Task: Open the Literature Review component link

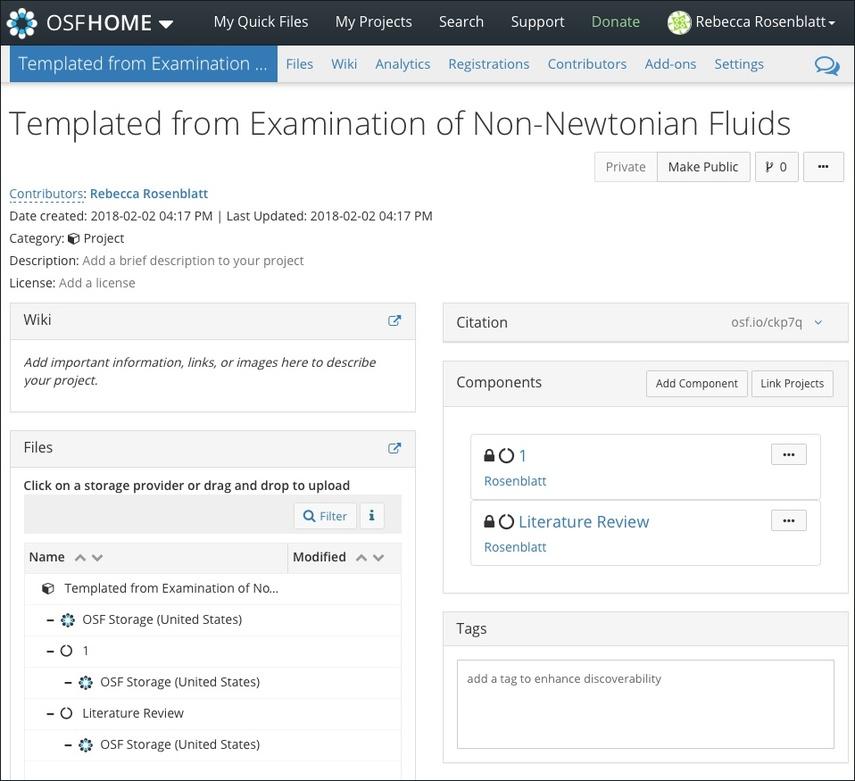Action: [583, 522]
